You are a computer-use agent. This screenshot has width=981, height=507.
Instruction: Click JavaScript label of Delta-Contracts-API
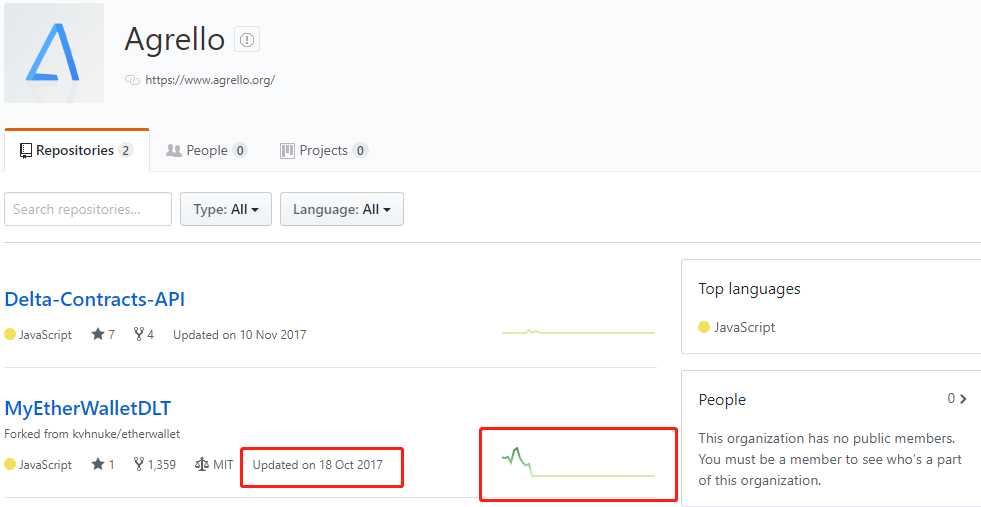[45, 335]
